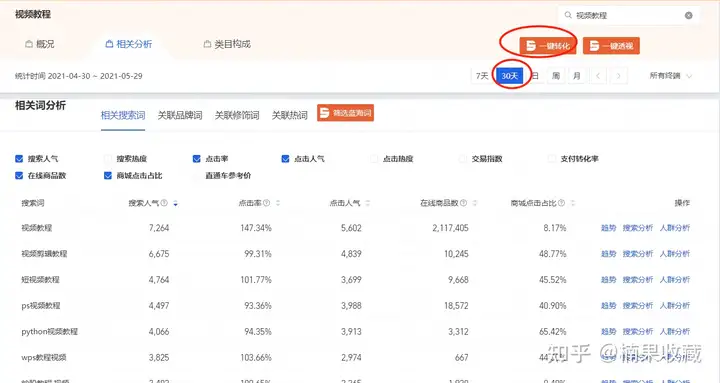Sort table by 商城点击占比 sort arrows
720x383 pixels.
click(572, 203)
